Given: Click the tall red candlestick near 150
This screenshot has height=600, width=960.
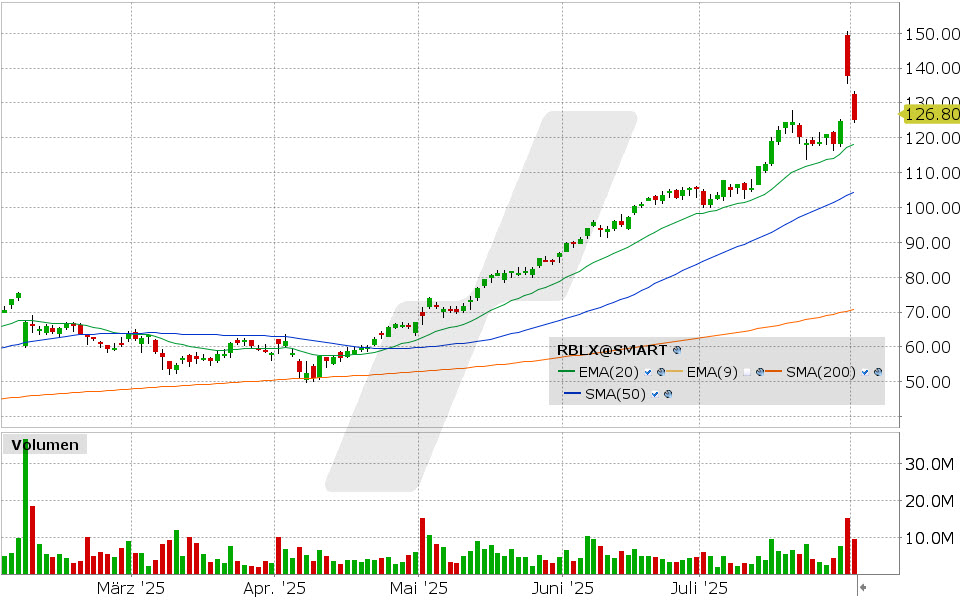Looking at the screenshot, I should coord(847,56).
